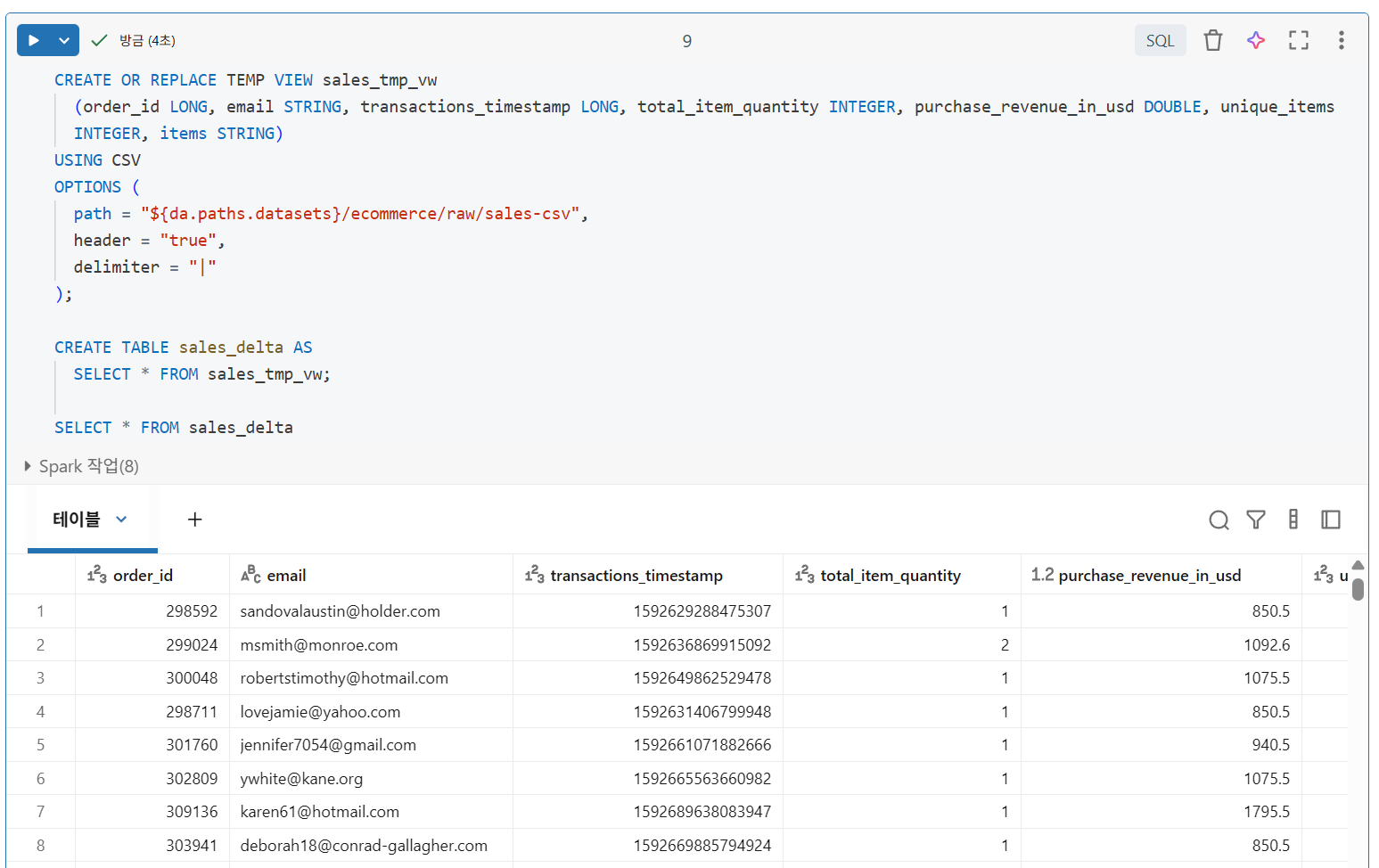Select cell robertstimothy@hotmail.com
Viewport: 1379px width, 868px height.
(371, 678)
